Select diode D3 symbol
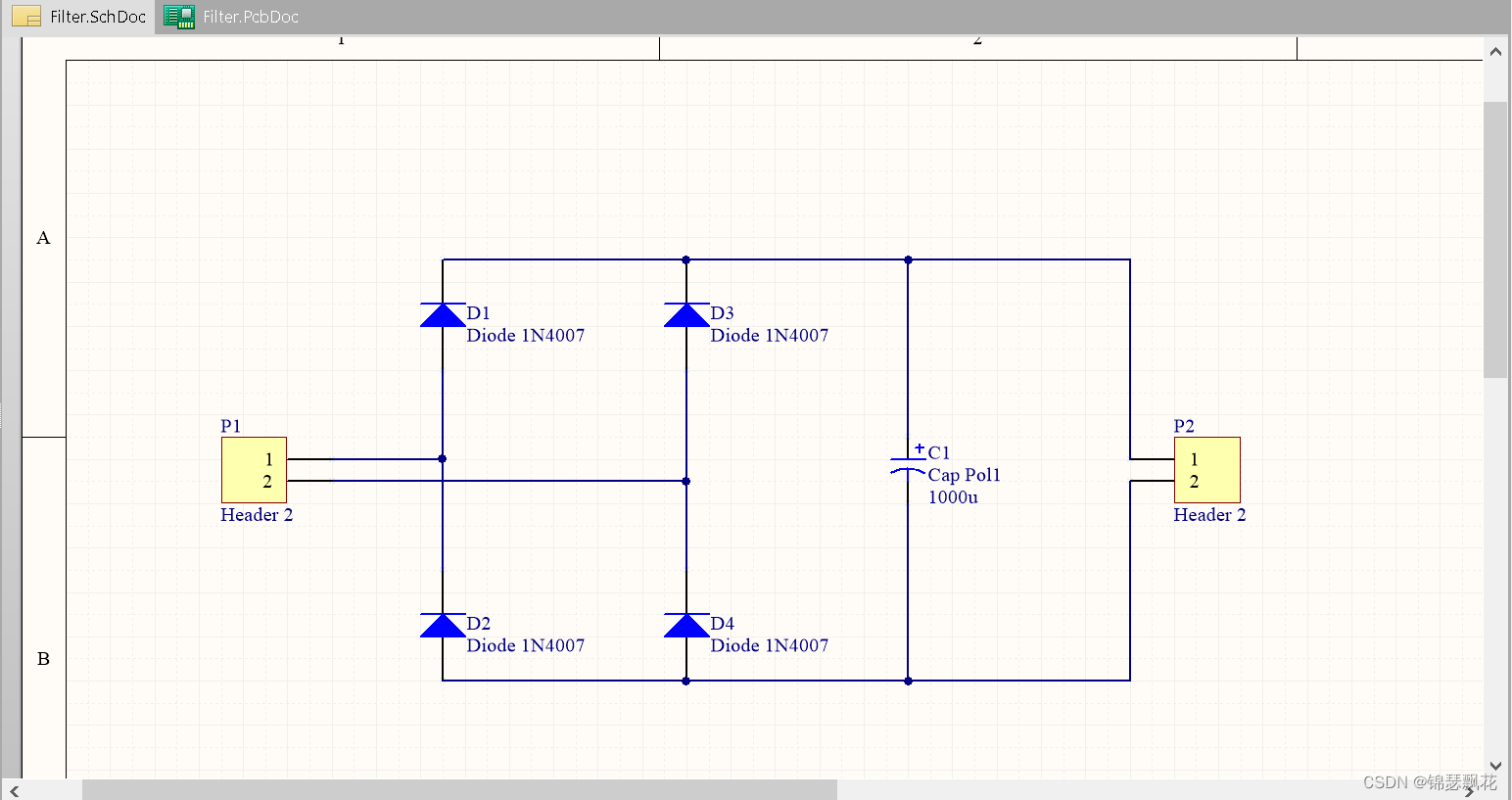Viewport: 1512px width, 800px height. point(686,314)
